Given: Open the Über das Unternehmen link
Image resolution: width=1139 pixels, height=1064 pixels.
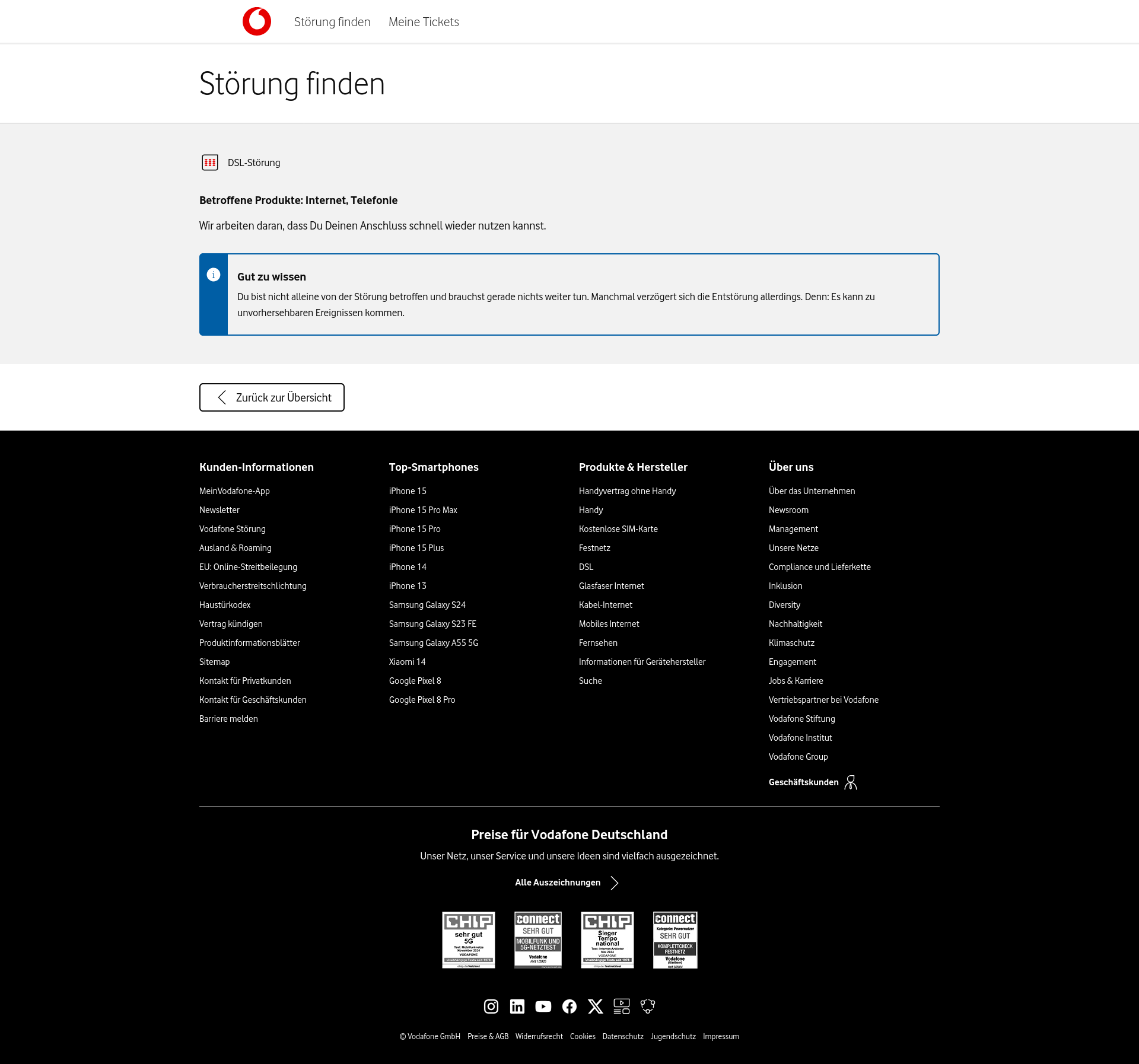Looking at the screenshot, I should tap(812, 491).
